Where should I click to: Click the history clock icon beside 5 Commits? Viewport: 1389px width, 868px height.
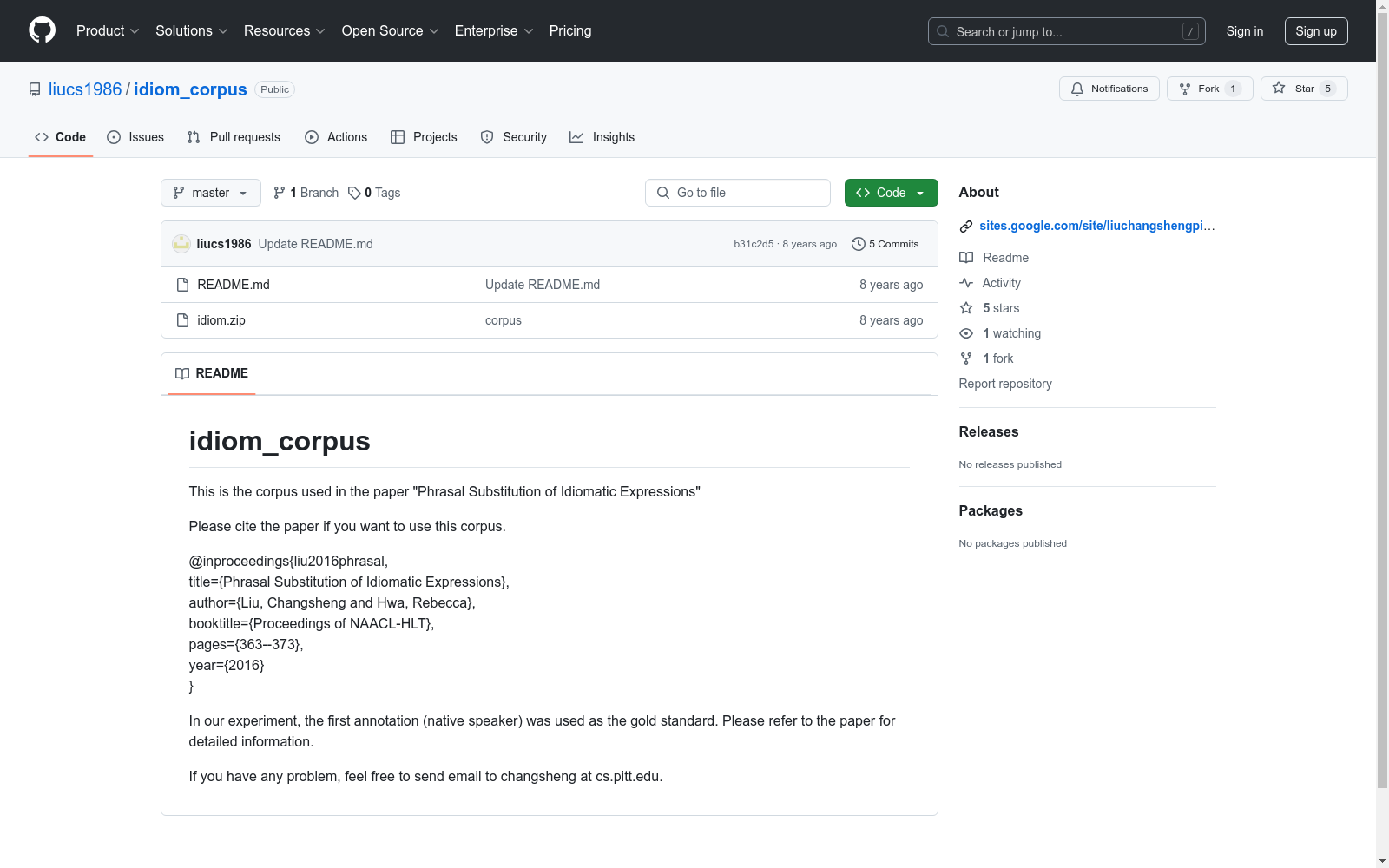pyautogui.click(x=859, y=244)
